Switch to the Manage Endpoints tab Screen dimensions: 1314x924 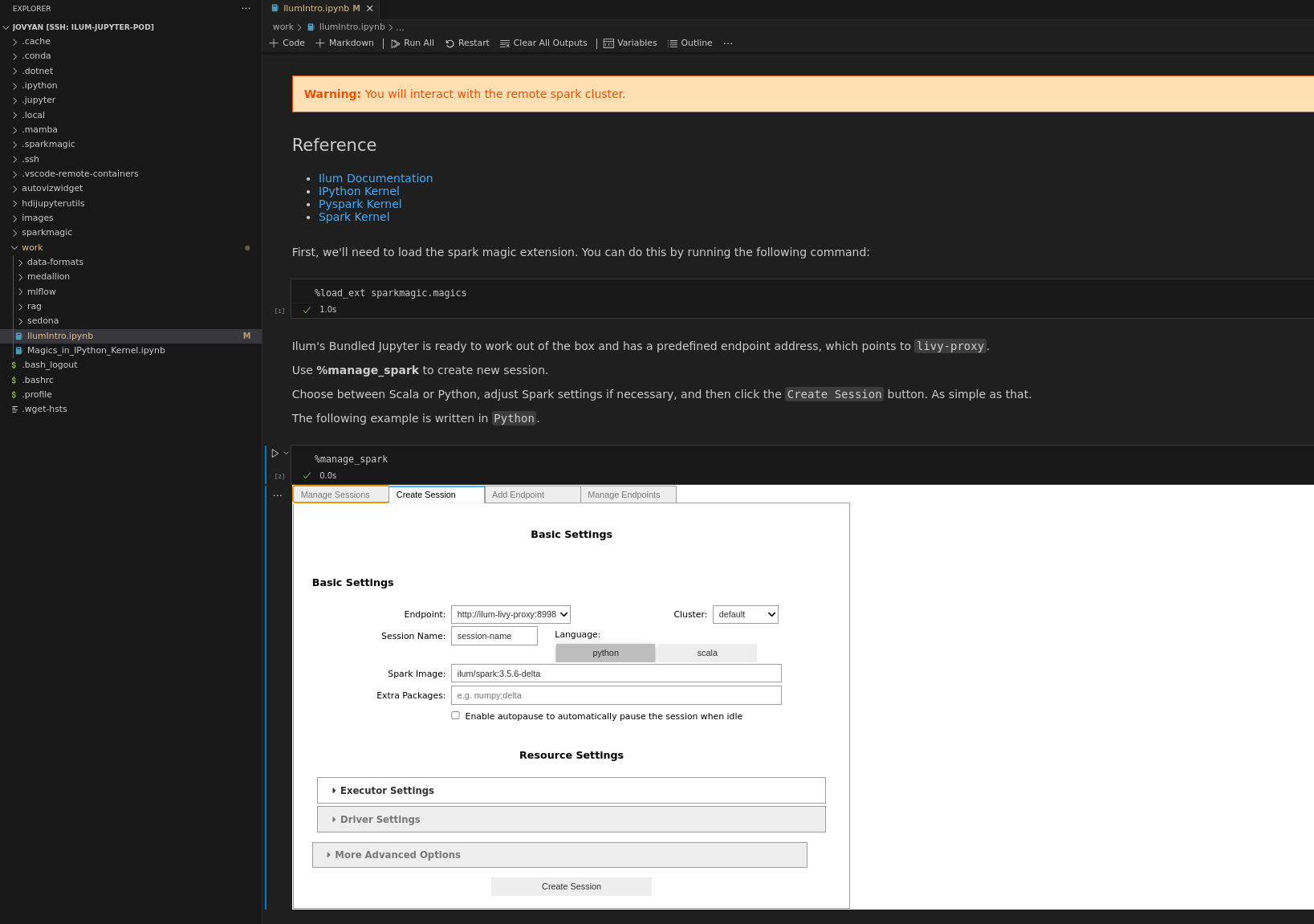point(624,495)
